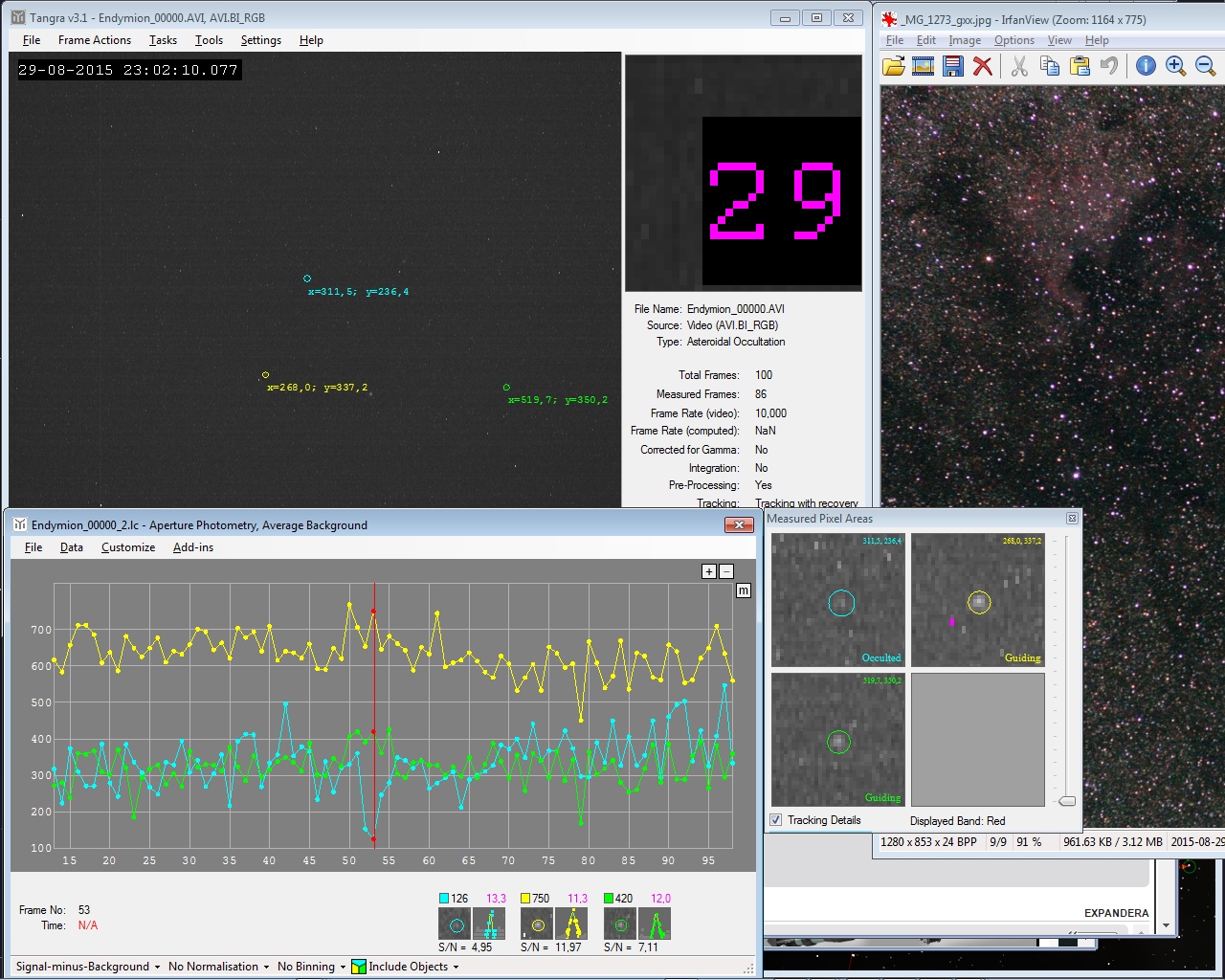Paste with the clipboard icon in IrfanView

click(x=1080, y=66)
